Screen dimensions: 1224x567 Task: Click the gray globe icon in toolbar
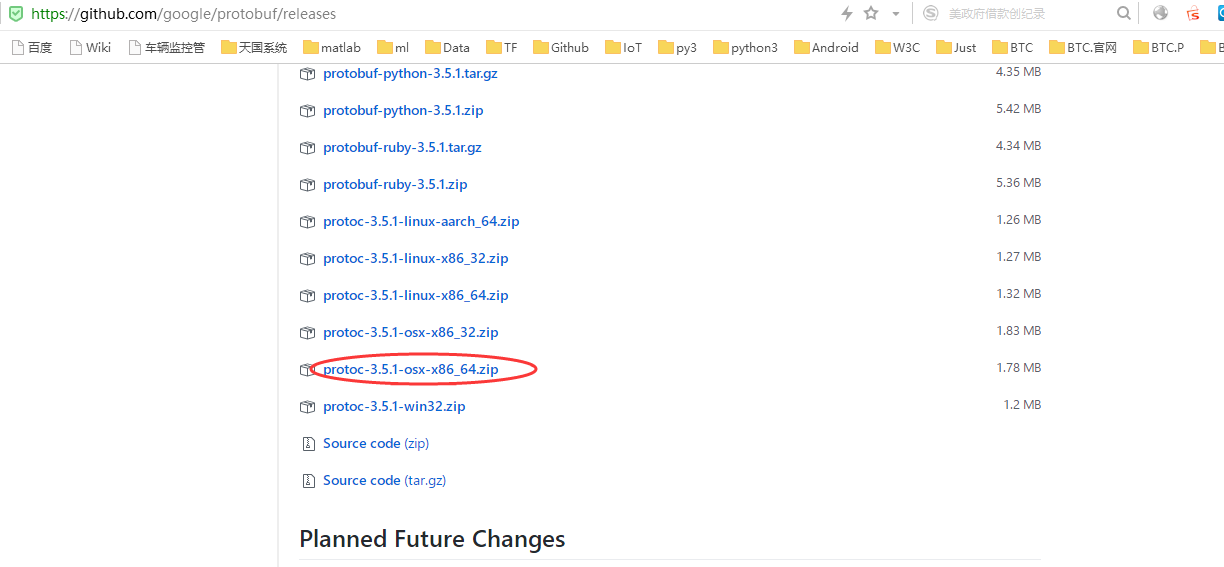1161,13
